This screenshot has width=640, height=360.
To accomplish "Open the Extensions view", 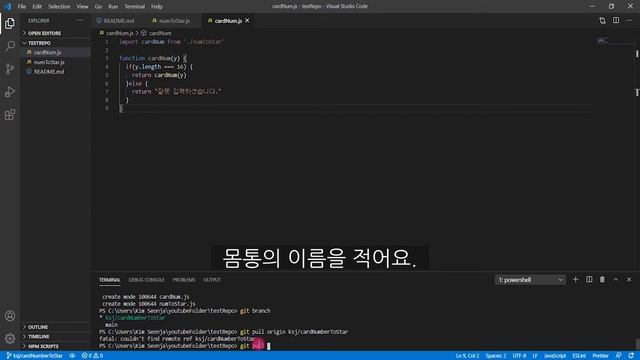I will click(x=10, y=115).
